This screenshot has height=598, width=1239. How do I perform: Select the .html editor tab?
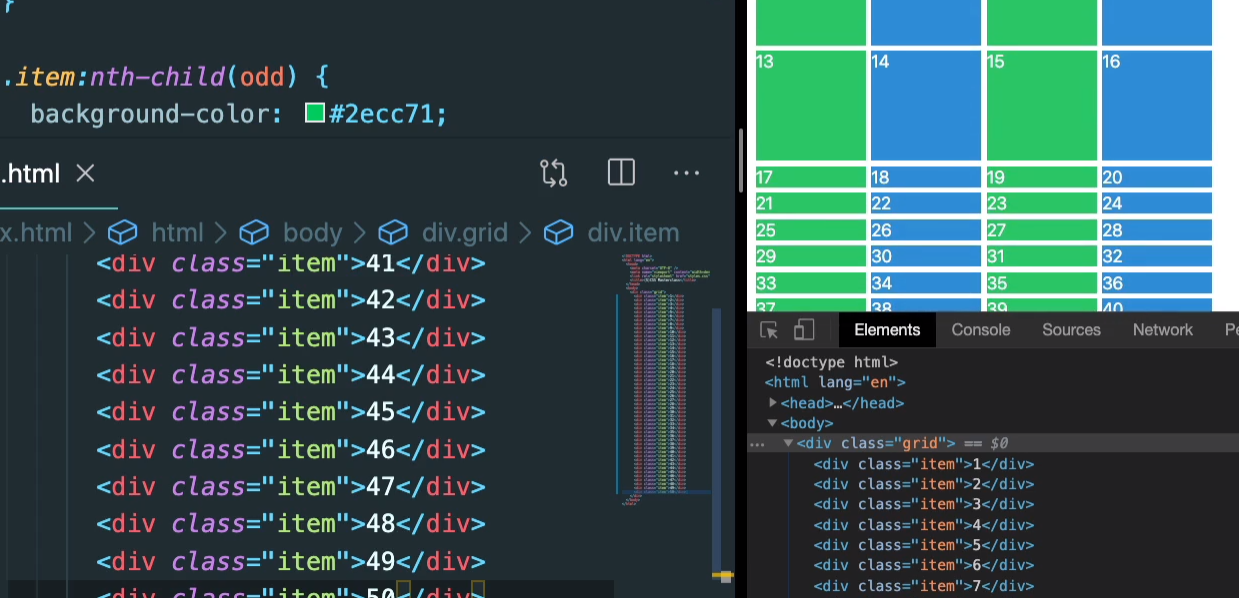pos(30,174)
